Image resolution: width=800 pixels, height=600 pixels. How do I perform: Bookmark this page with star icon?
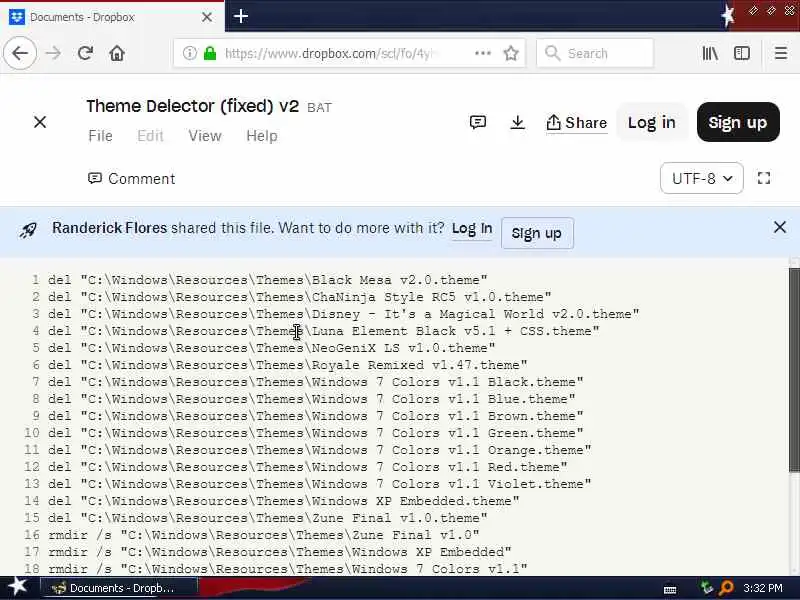click(511, 53)
